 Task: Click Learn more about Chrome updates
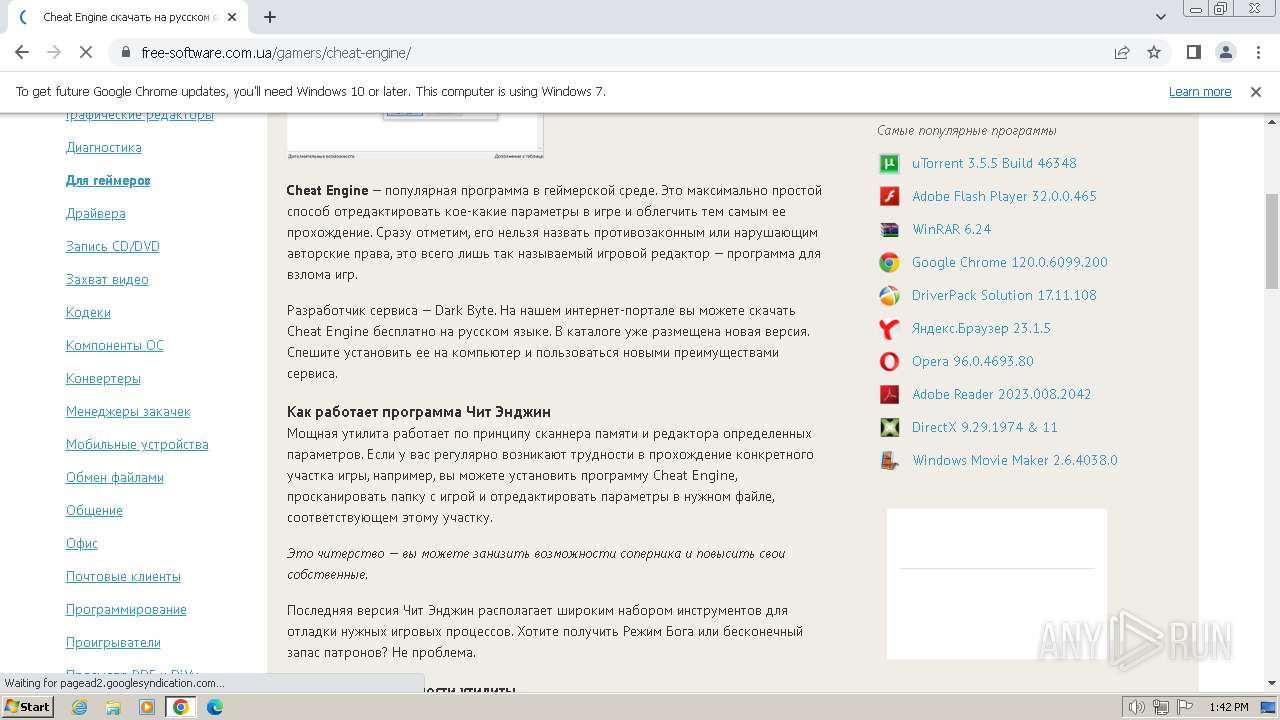pyautogui.click(x=1200, y=91)
